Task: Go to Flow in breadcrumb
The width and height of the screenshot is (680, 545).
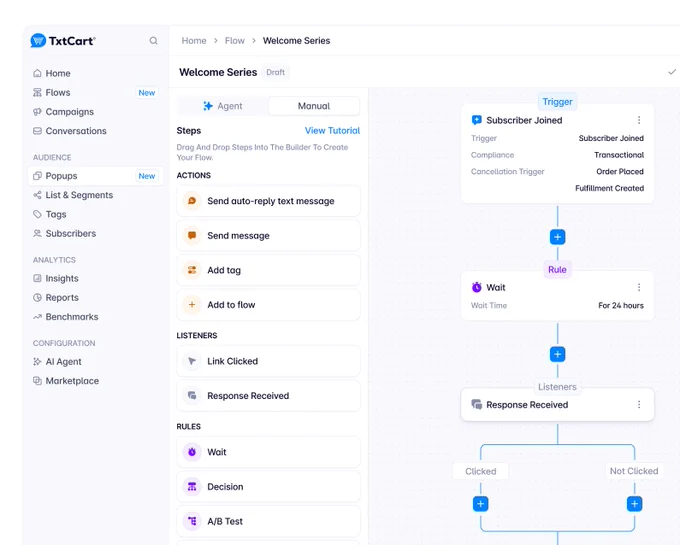Action: click(235, 41)
